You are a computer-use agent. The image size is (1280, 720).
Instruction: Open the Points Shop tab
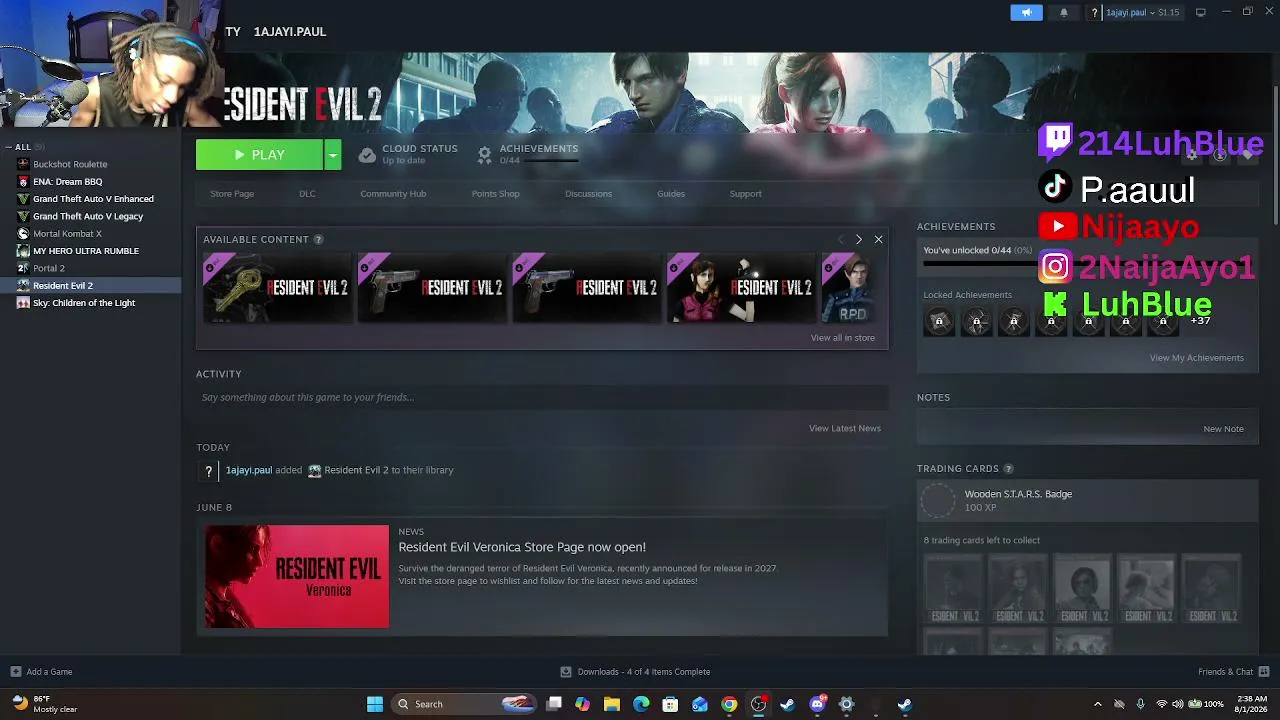coord(495,194)
